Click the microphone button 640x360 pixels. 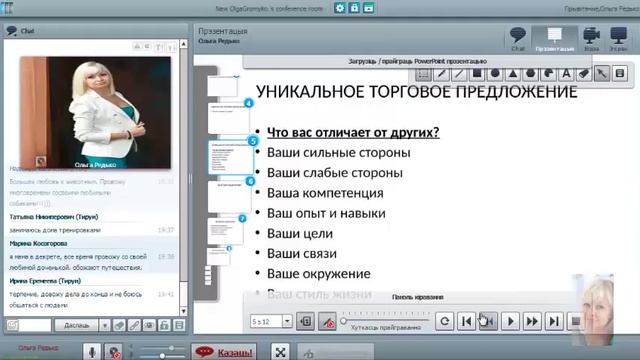[92, 352]
